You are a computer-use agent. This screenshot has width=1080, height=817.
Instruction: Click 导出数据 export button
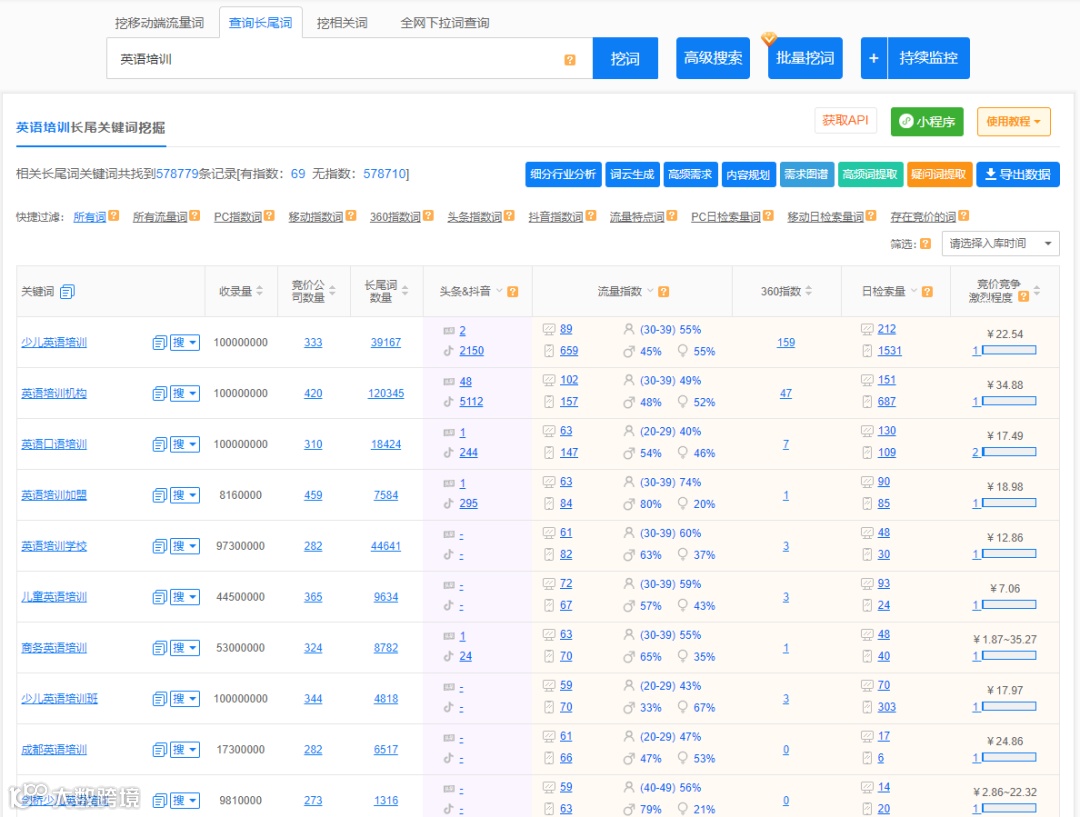pos(1017,174)
